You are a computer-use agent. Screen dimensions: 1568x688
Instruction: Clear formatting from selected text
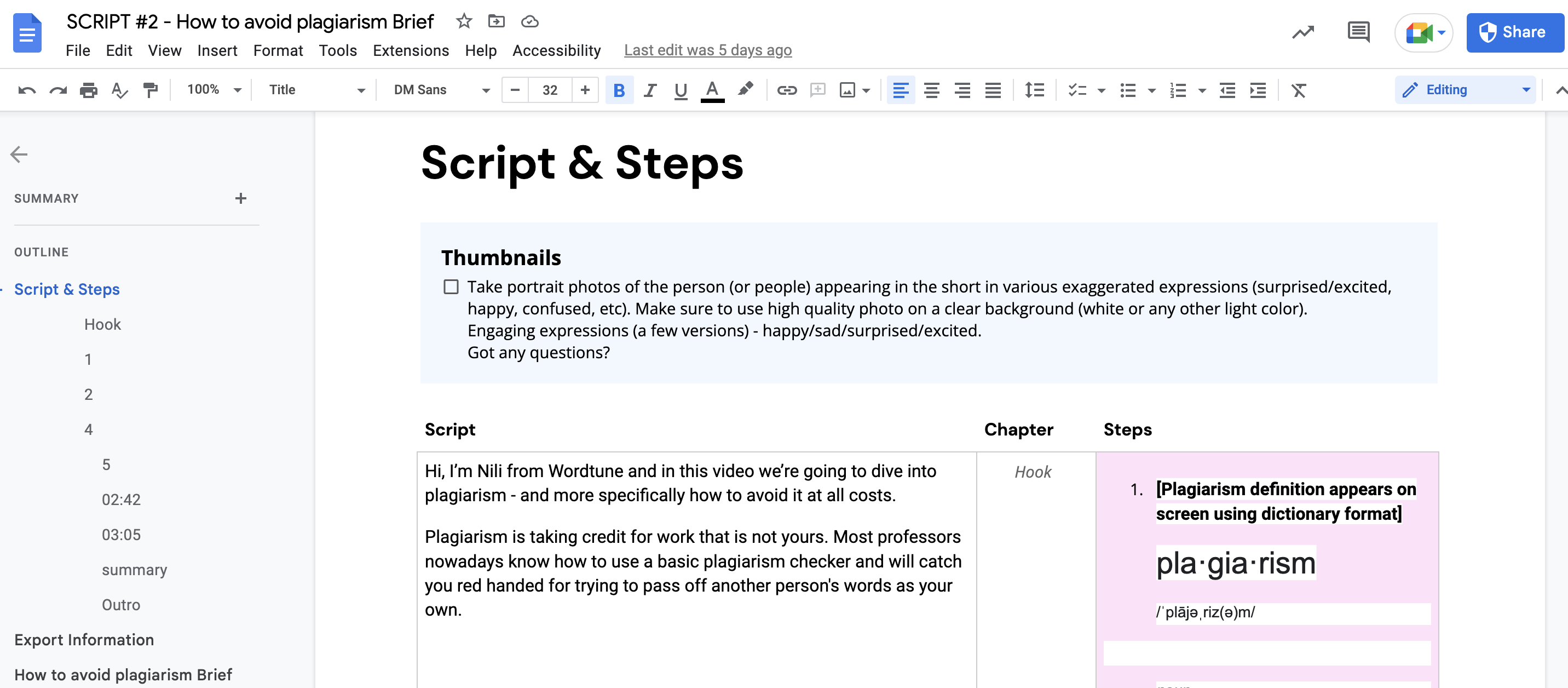point(1299,89)
